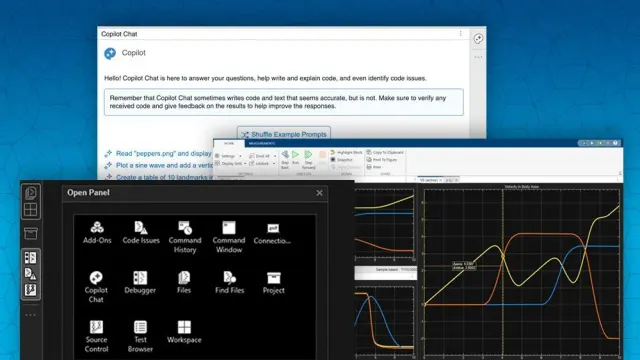Switch to the HOME tab in the scope window

tap(229, 143)
